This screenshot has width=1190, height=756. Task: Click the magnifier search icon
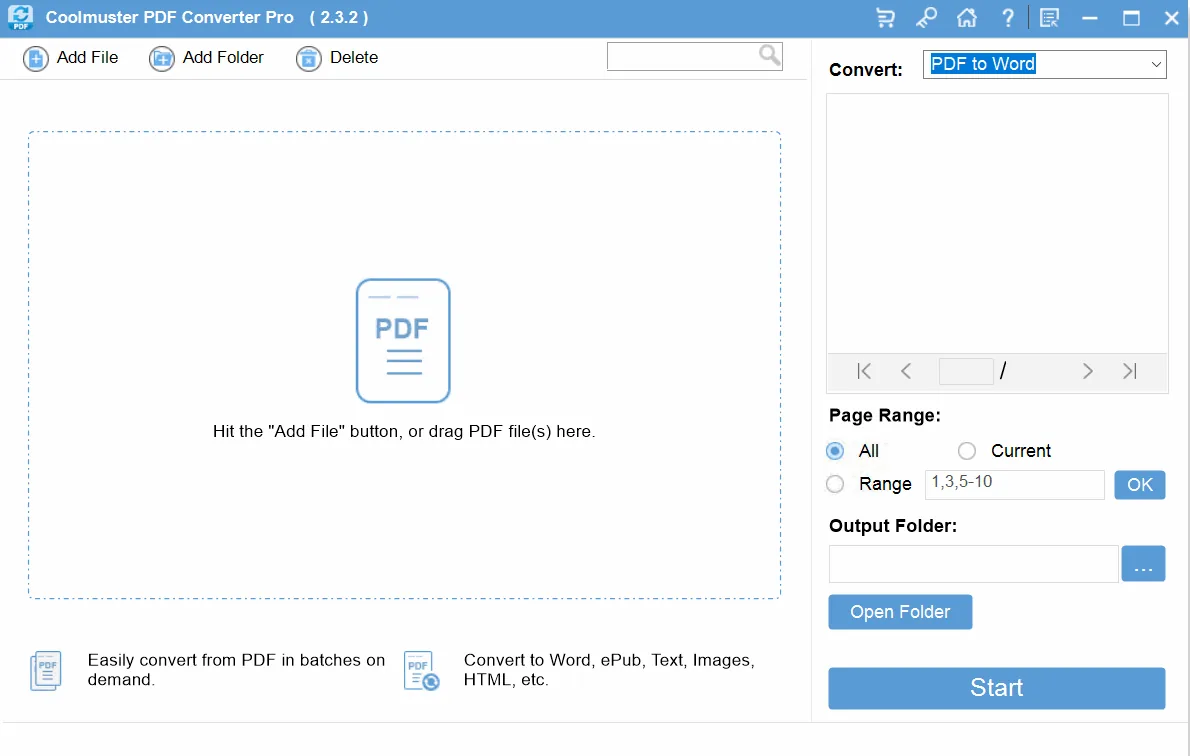click(770, 55)
